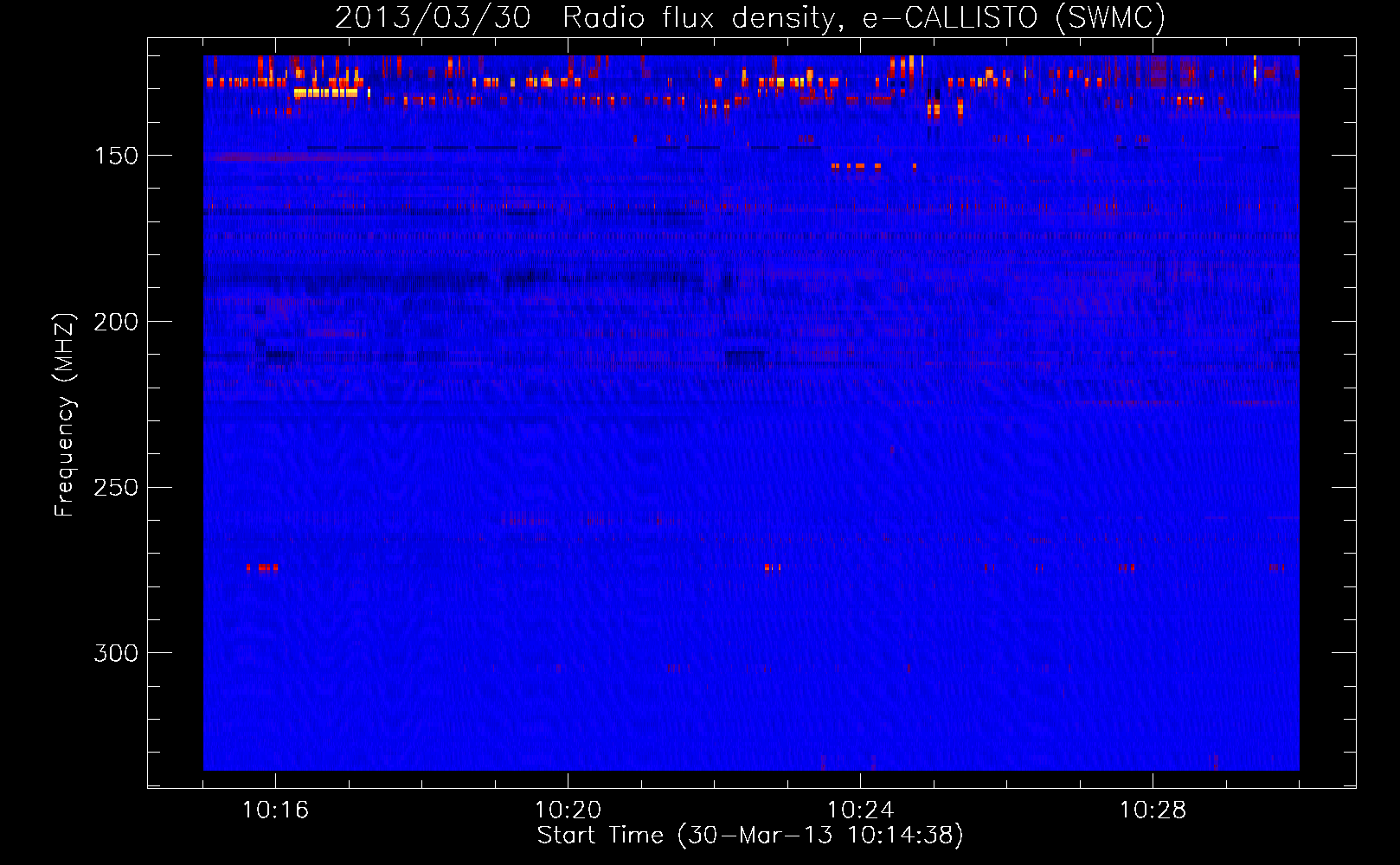Click the 10:28 time tick label
The image size is (1400, 865).
pos(1153,811)
